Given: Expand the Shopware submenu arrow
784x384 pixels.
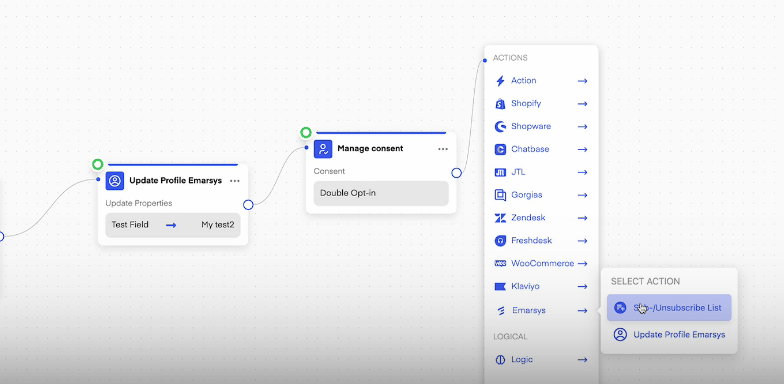Looking at the screenshot, I should (x=582, y=126).
